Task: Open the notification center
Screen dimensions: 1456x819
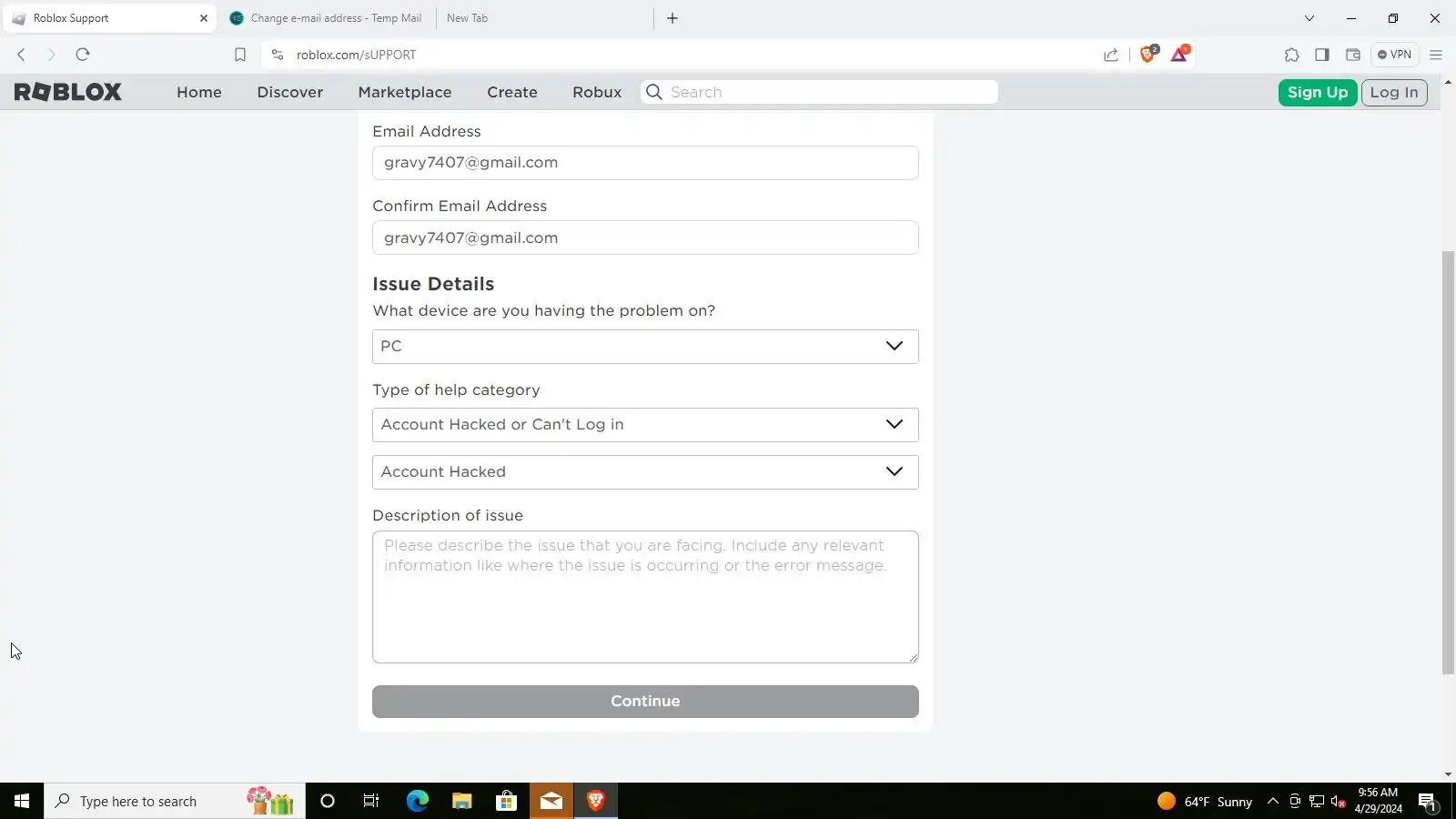Action: [x=1427, y=802]
